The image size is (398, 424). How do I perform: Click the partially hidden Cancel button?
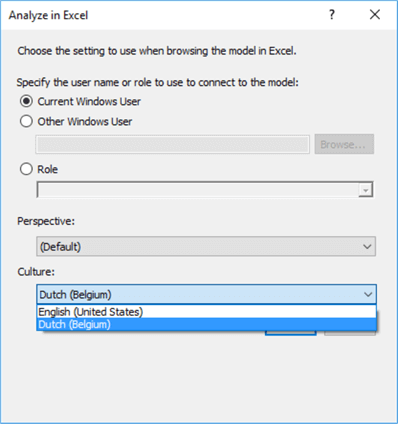coord(350,333)
